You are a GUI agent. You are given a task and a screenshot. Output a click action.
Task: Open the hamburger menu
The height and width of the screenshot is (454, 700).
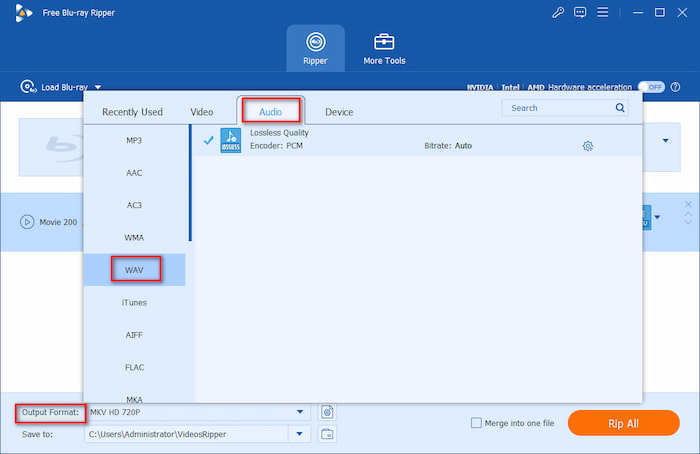603,12
